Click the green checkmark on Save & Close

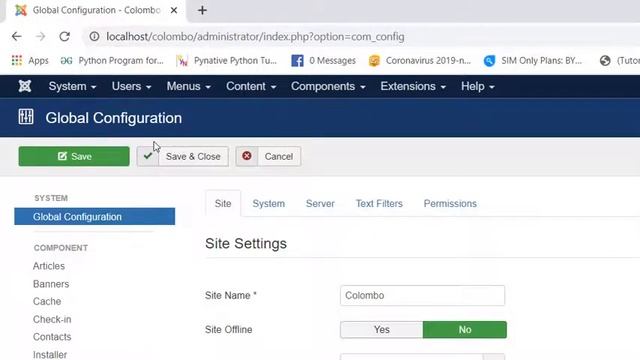tap(148, 156)
